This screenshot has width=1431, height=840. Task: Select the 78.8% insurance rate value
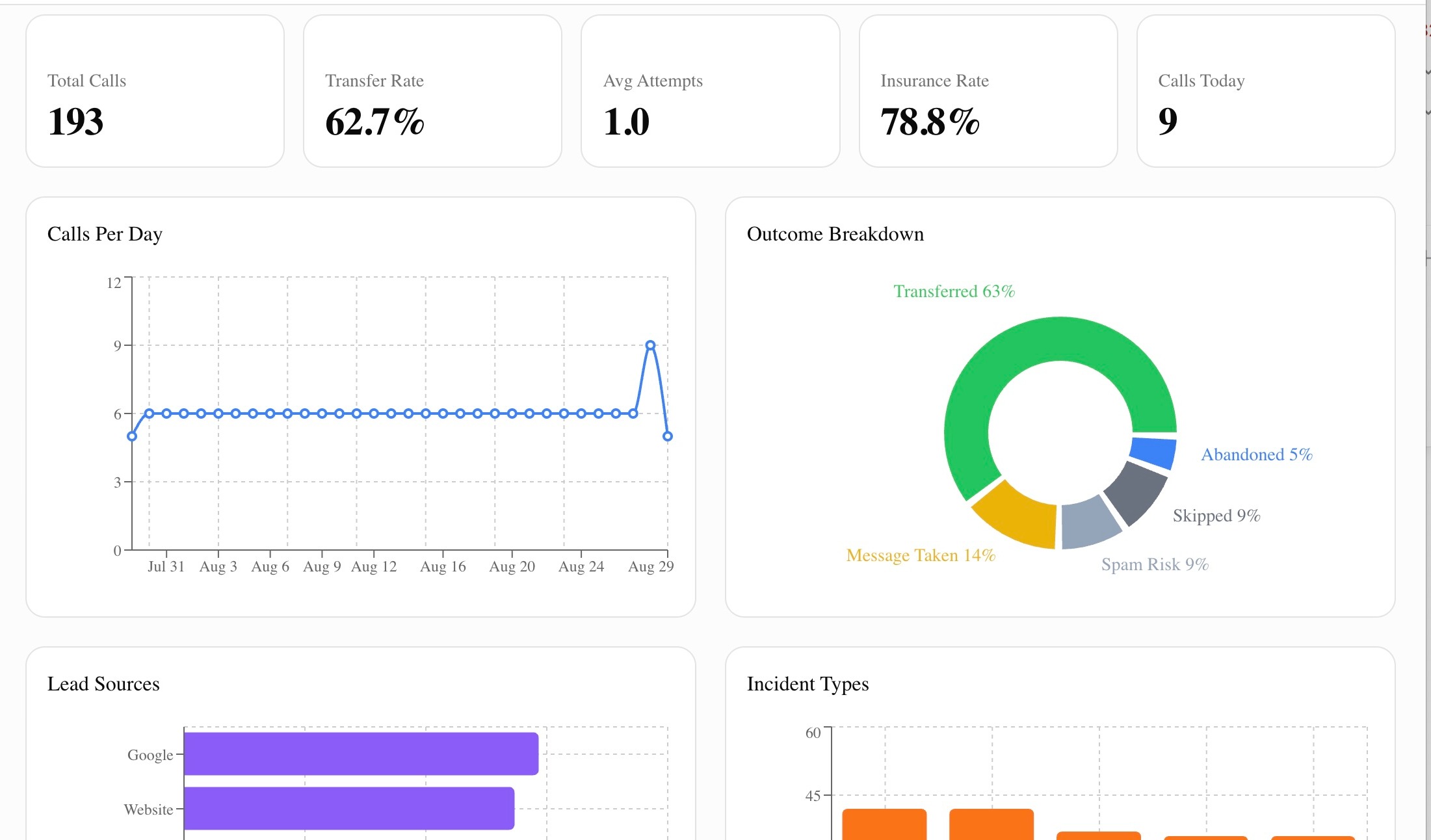[x=930, y=122]
